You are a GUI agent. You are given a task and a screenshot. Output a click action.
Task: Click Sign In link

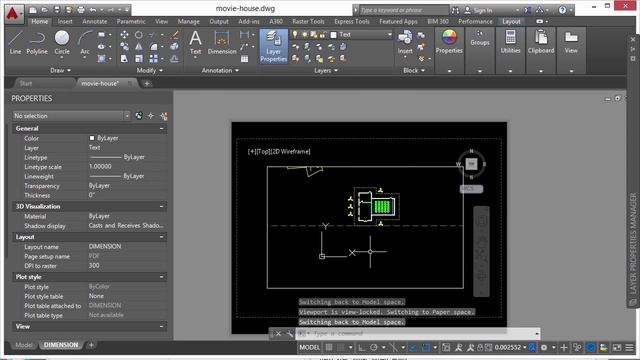[483, 10]
